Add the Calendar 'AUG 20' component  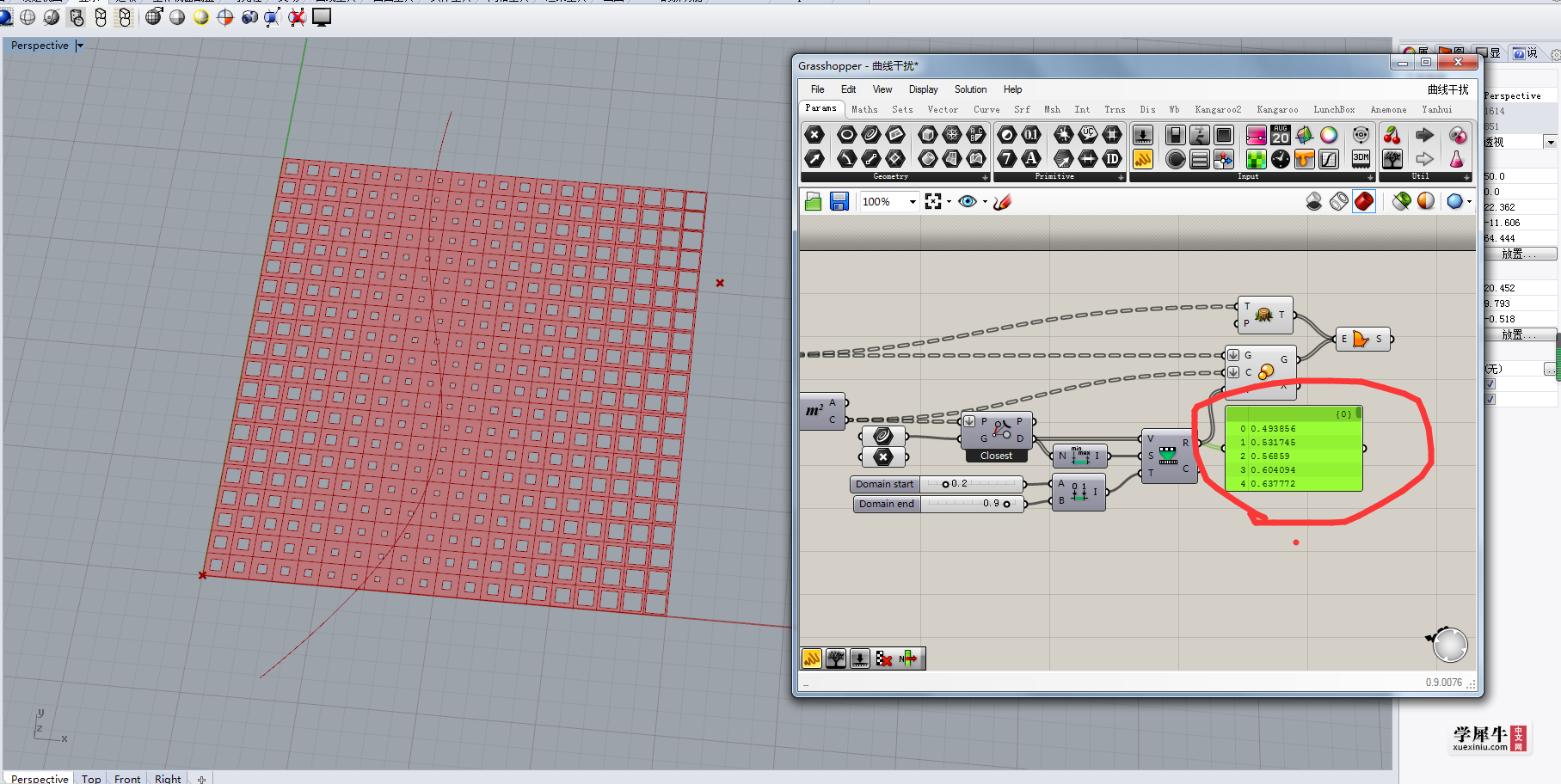[1281, 135]
